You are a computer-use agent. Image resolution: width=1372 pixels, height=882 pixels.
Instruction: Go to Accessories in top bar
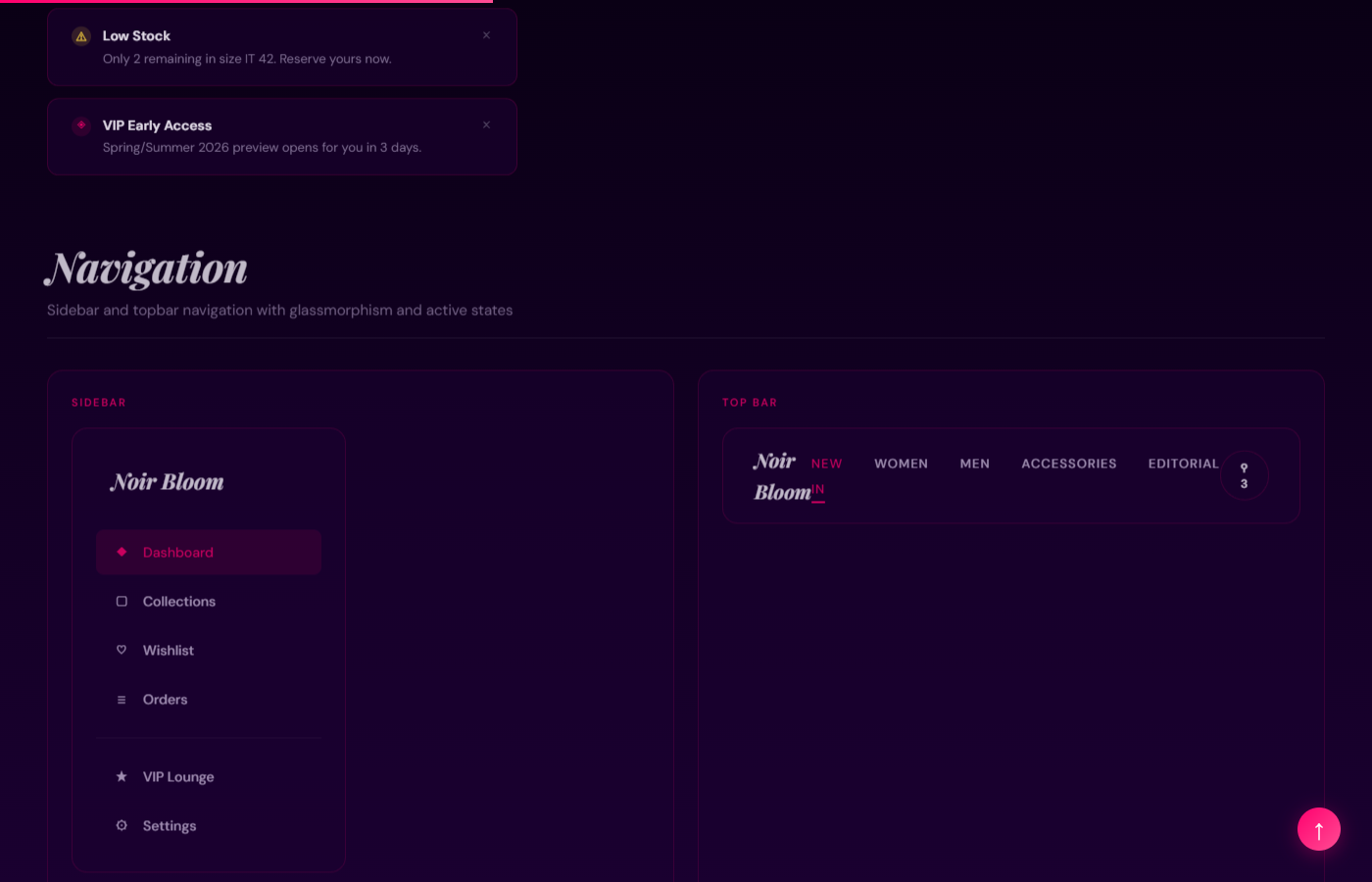click(1068, 464)
